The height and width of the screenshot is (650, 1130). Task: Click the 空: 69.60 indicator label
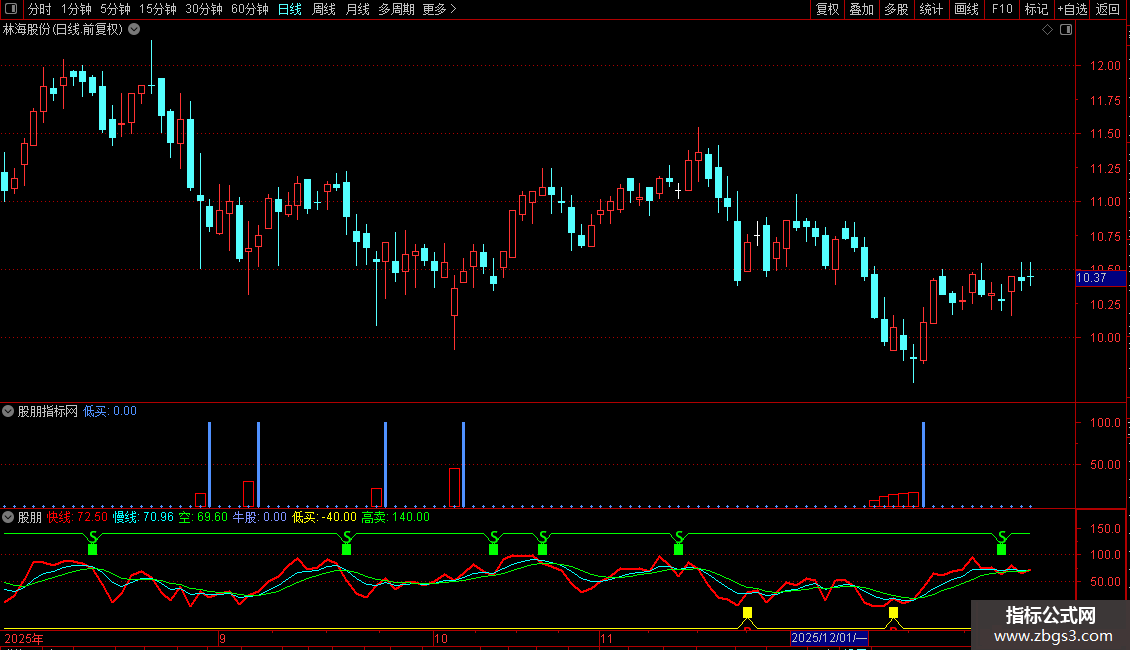pyautogui.click(x=203, y=517)
